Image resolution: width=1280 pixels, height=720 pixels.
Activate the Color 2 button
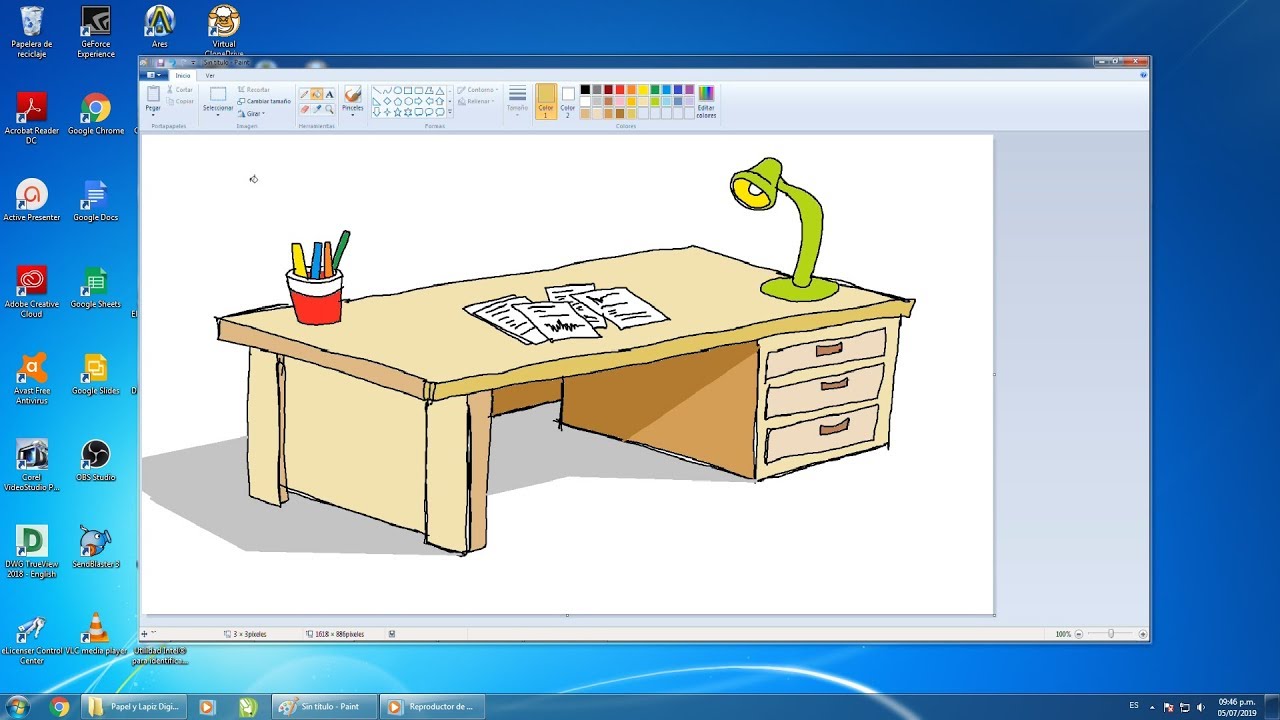tap(568, 101)
